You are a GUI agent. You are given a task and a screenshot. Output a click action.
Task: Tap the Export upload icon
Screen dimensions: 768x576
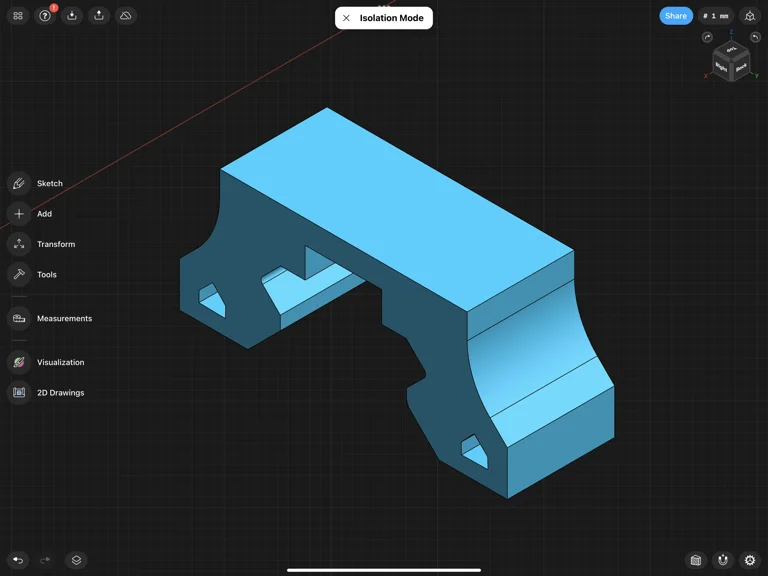point(99,16)
